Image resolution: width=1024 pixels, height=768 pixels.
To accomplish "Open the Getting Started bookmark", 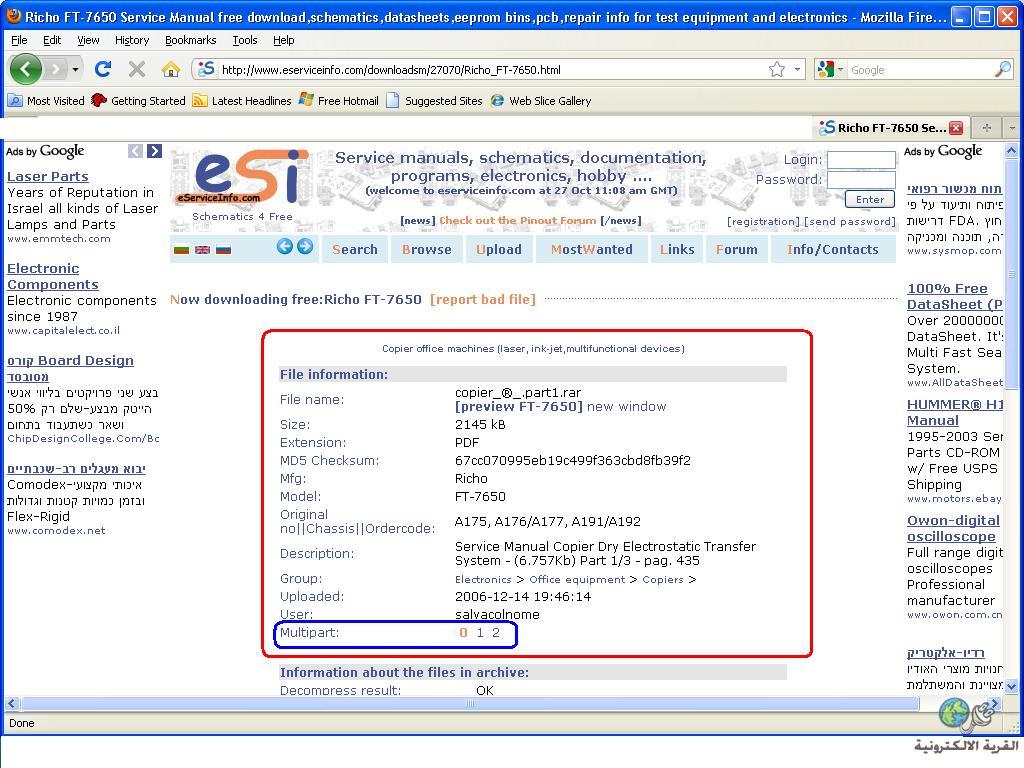I will point(138,101).
